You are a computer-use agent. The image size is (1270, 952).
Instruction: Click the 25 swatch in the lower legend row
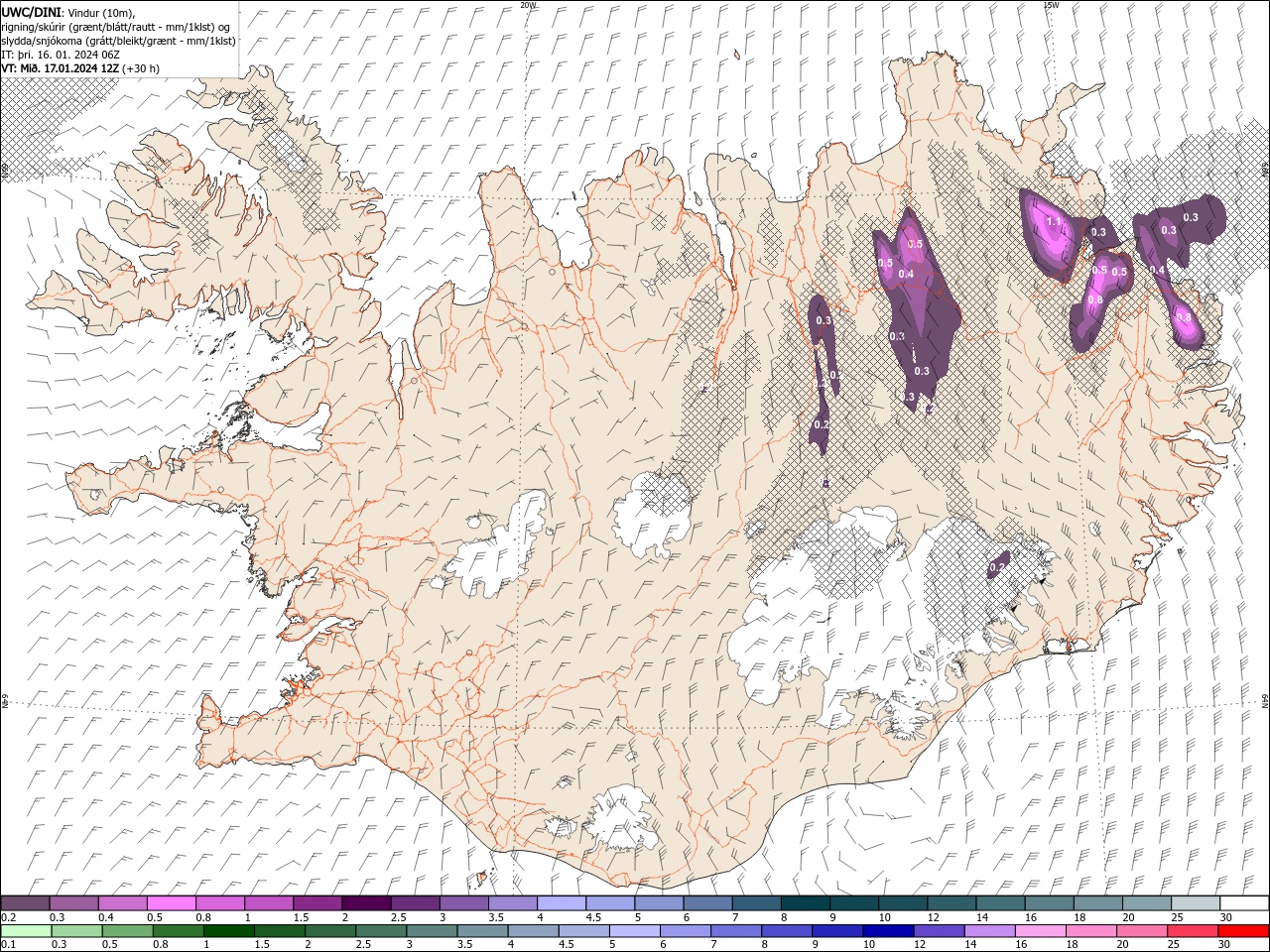[x=1193, y=931]
